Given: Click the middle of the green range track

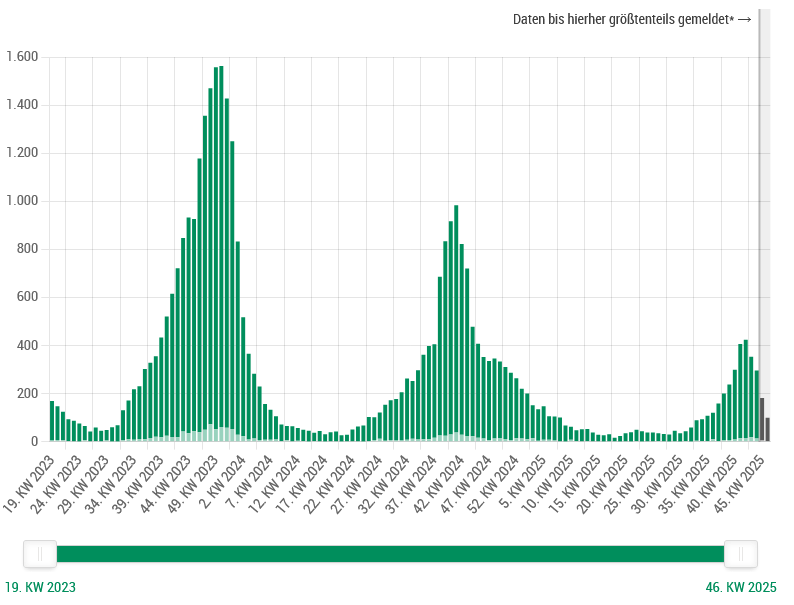Looking at the screenshot, I should pos(390,554).
